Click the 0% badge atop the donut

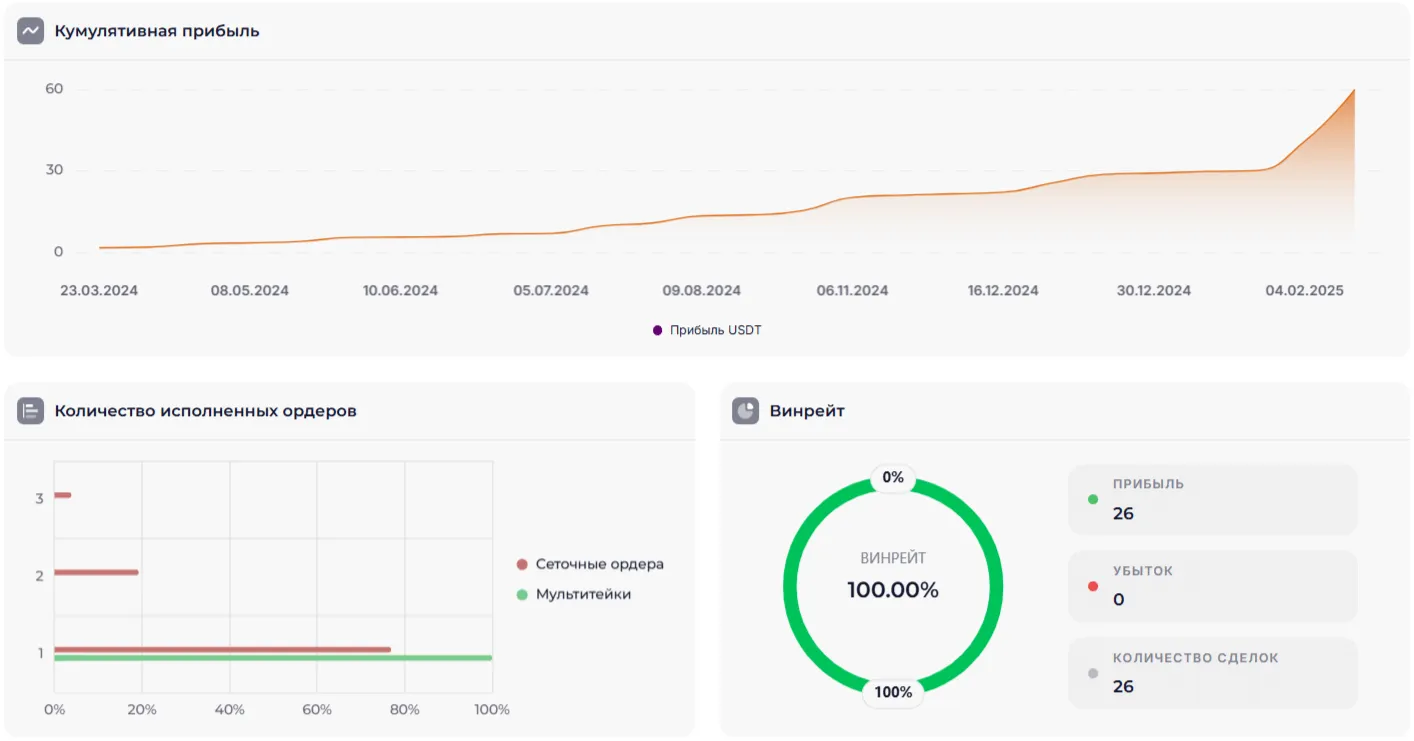(893, 478)
